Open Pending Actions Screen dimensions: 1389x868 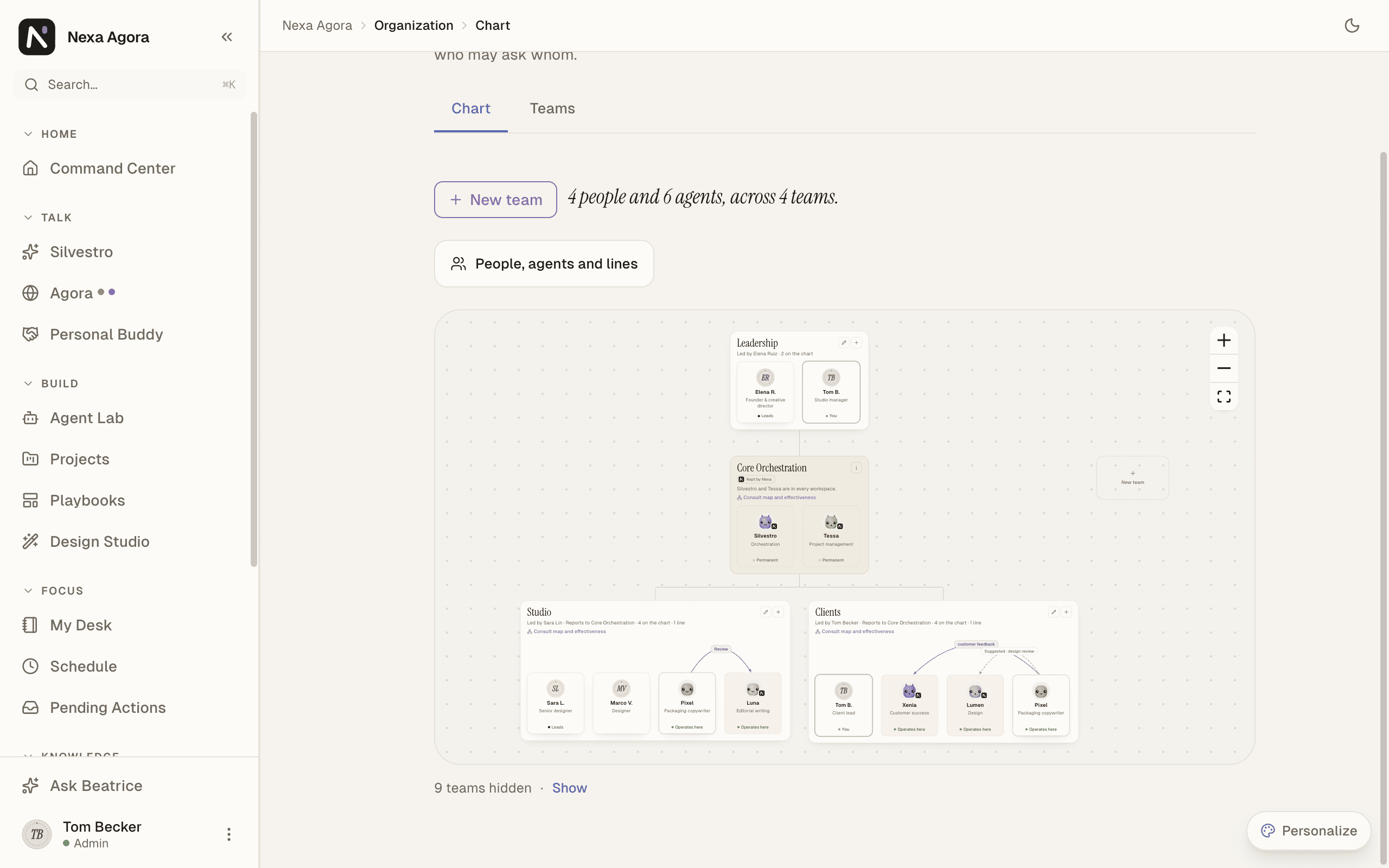point(130,708)
